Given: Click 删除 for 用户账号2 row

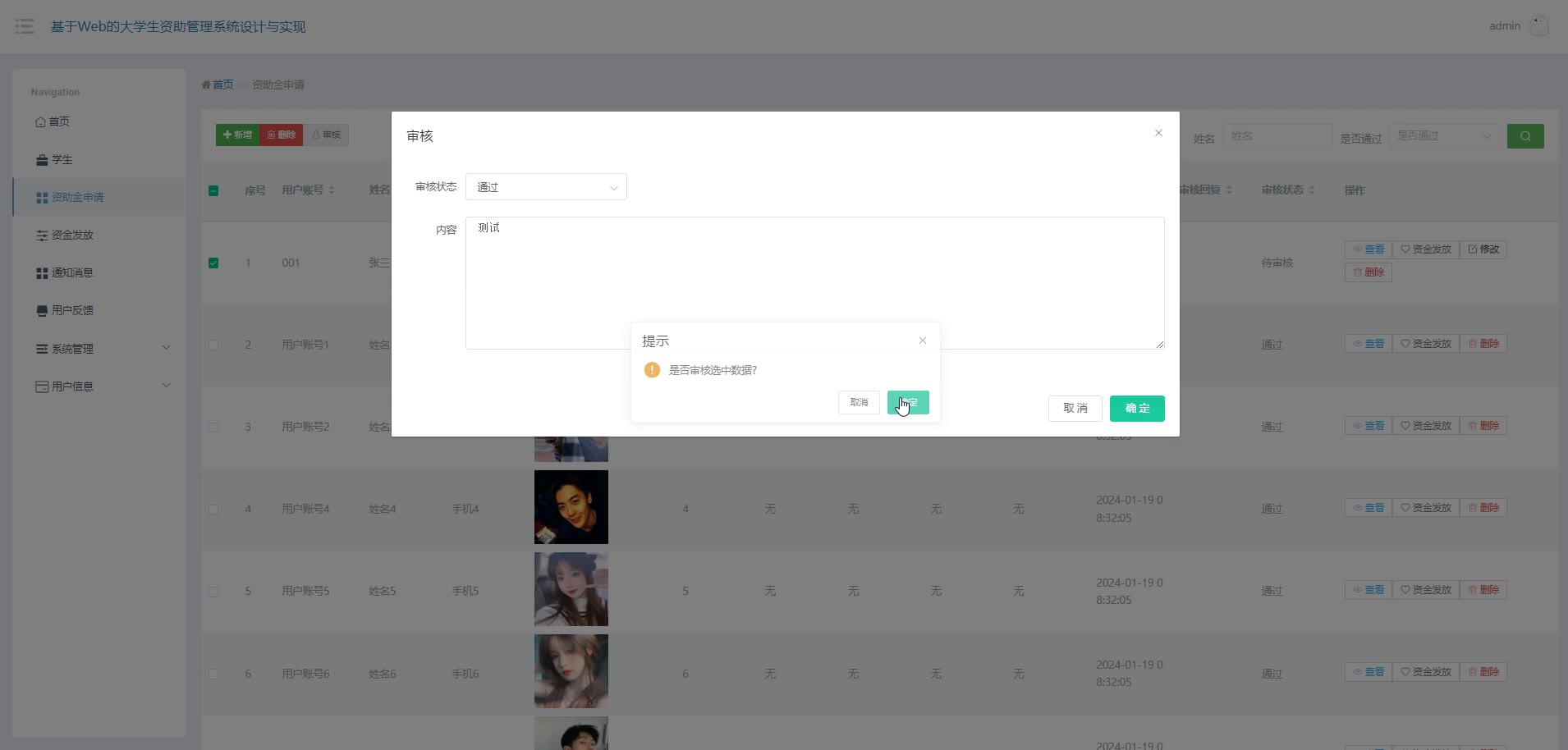Looking at the screenshot, I should (x=1483, y=426).
